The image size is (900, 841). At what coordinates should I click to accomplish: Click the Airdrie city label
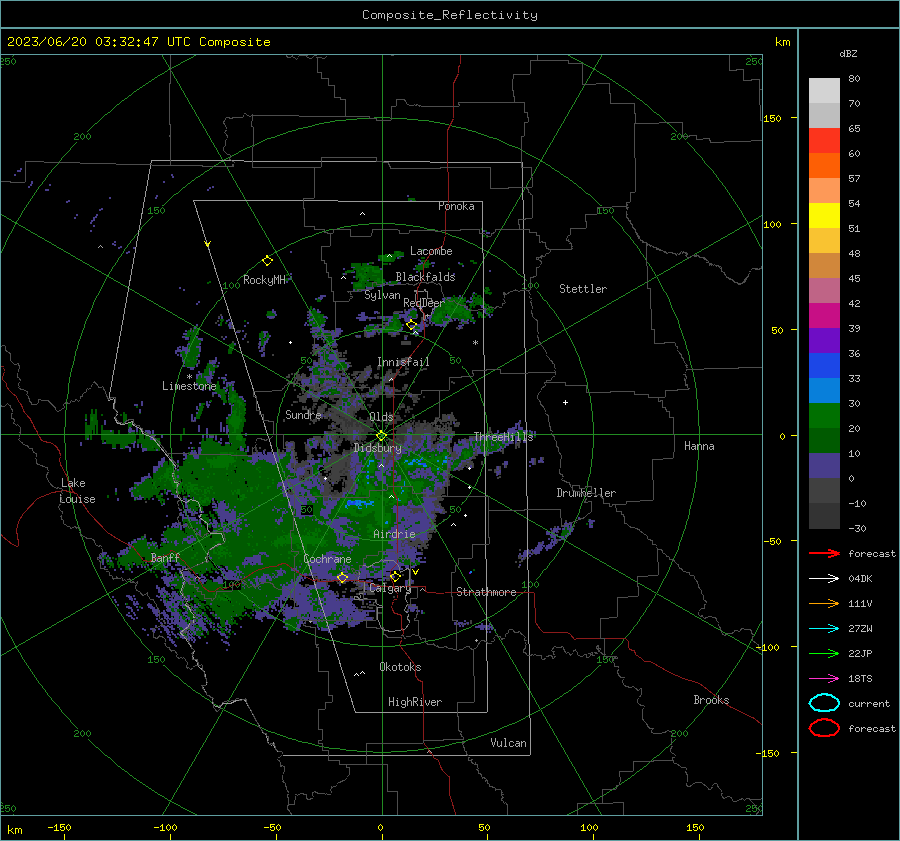pyautogui.click(x=394, y=534)
